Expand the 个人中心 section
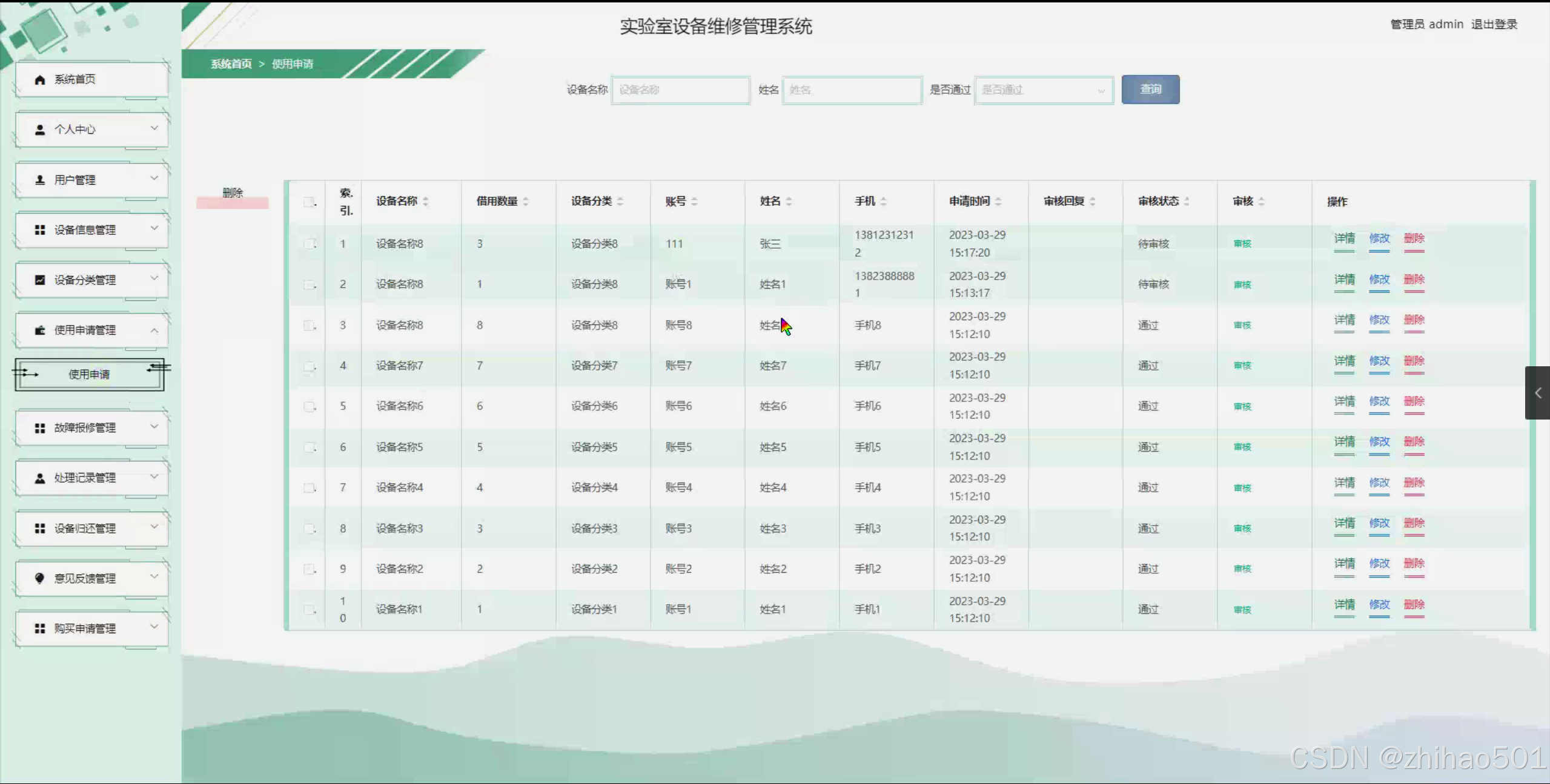Viewport: 1550px width, 784px height. point(154,129)
